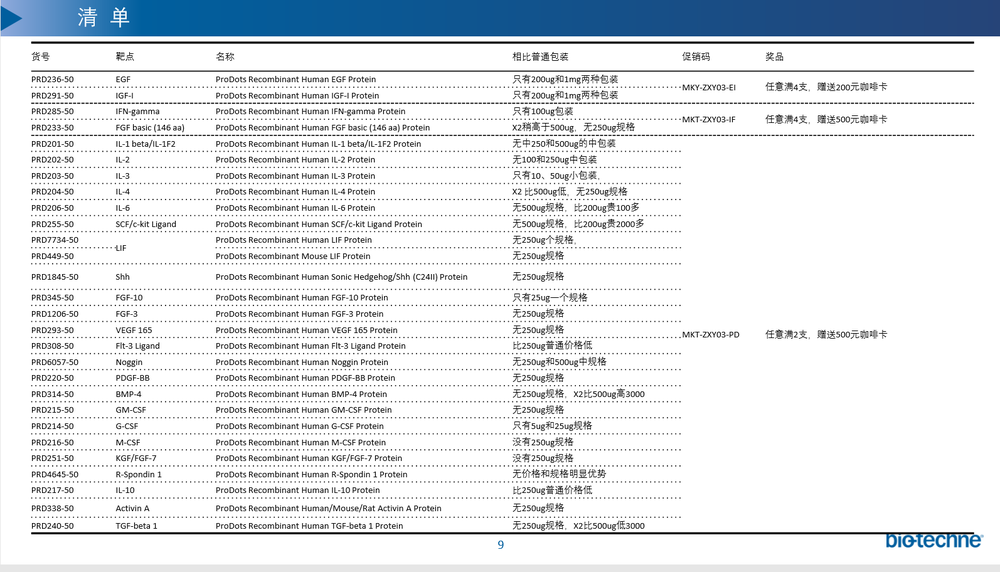Click the prize text 任意满2支，赠送500元咖啡卡
This screenshot has height=572, width=1000.
(826, 334)
